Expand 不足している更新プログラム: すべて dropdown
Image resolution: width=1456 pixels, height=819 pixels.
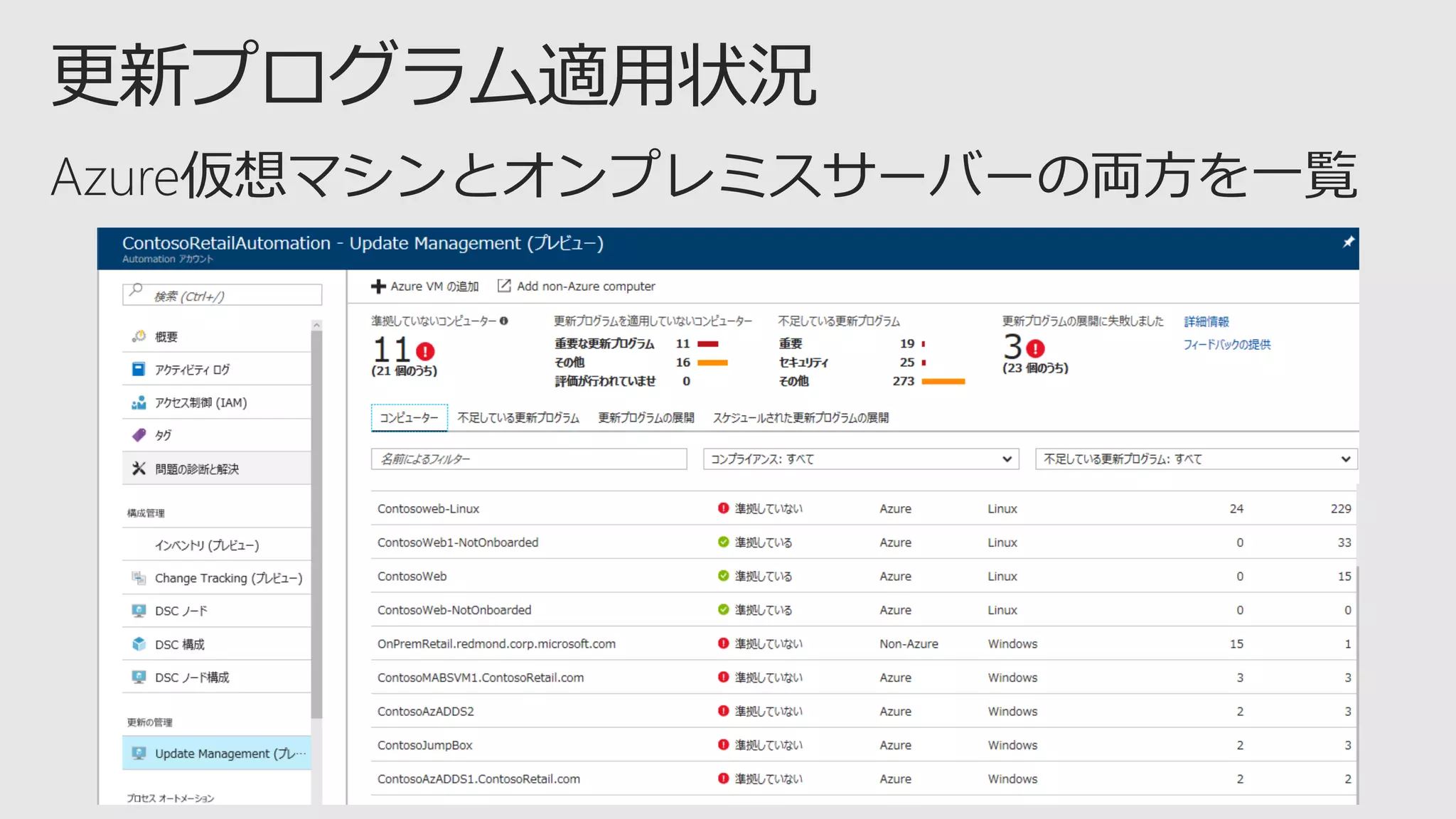pos(1196,459)
